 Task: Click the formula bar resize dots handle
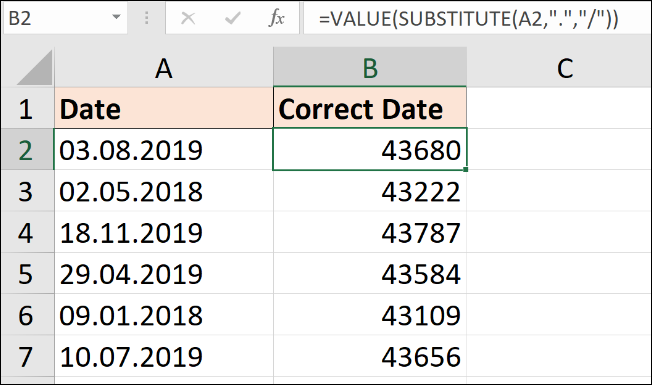[x=146, y=18]
